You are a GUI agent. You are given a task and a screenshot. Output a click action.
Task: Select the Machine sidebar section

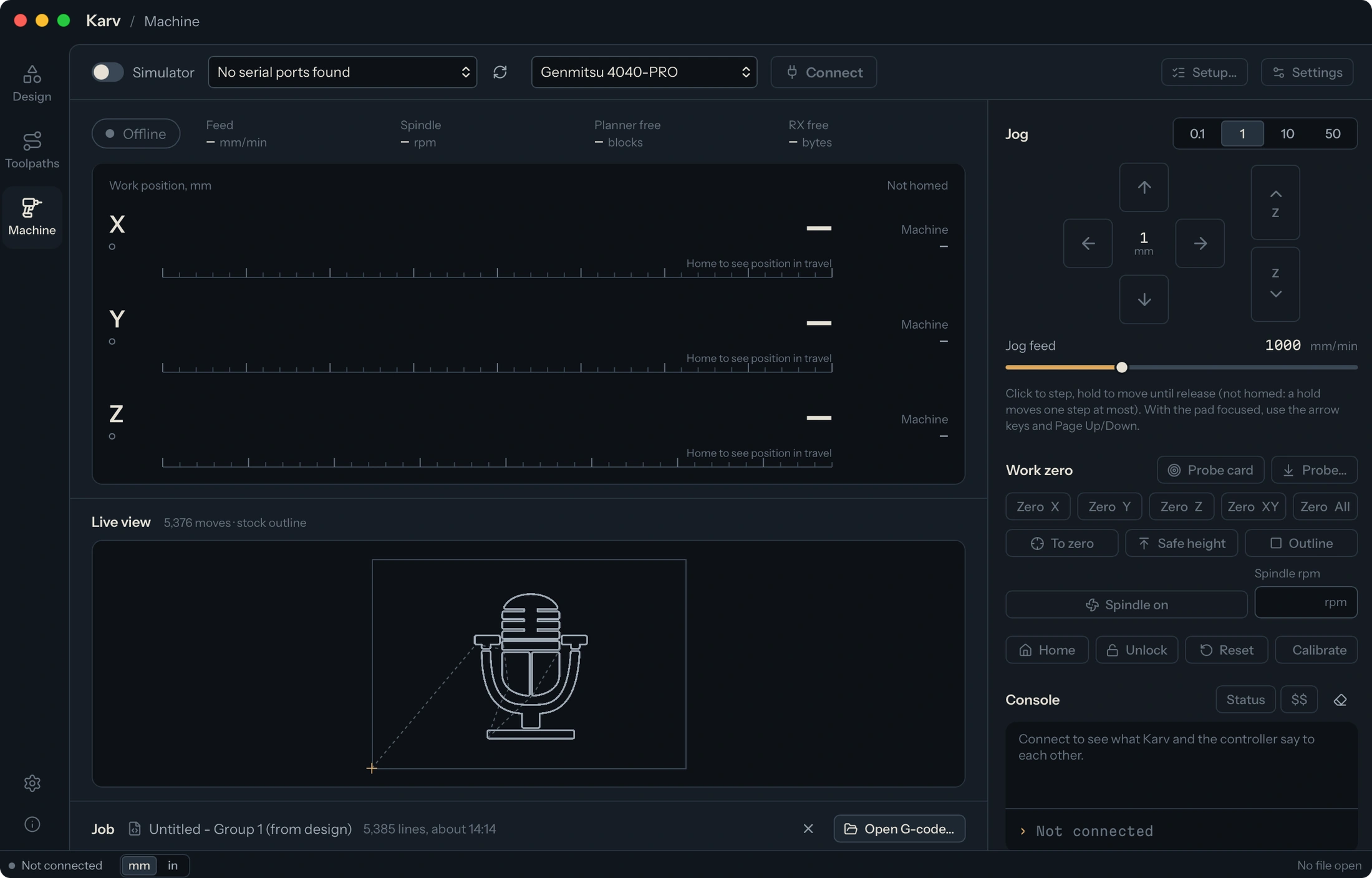coord(32,217)
